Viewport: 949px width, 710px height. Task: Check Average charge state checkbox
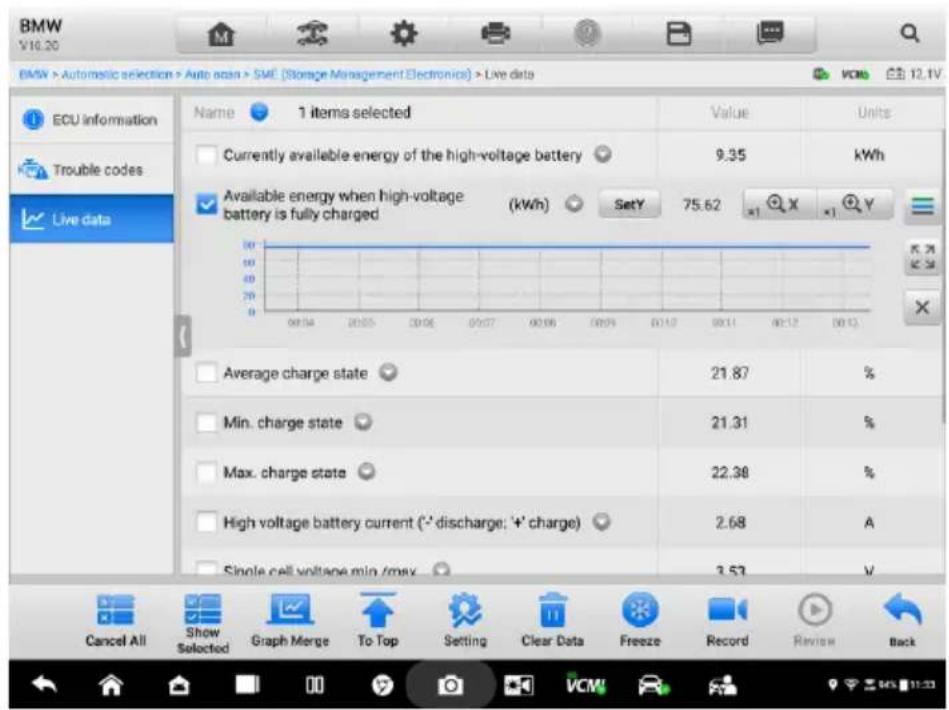click(206, 373)
